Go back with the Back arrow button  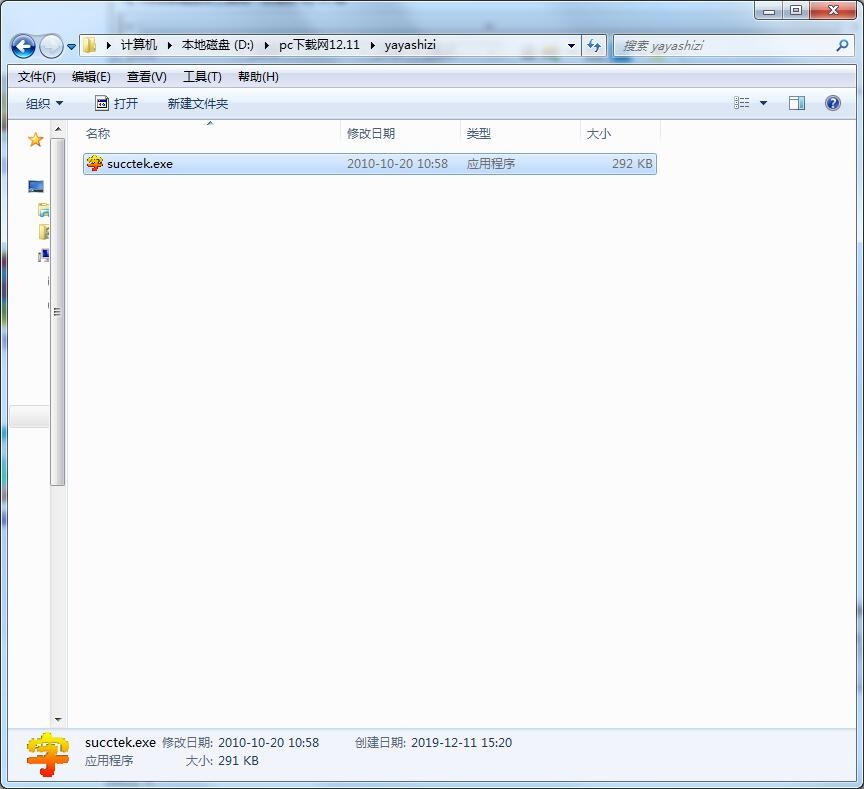[23, 46]
